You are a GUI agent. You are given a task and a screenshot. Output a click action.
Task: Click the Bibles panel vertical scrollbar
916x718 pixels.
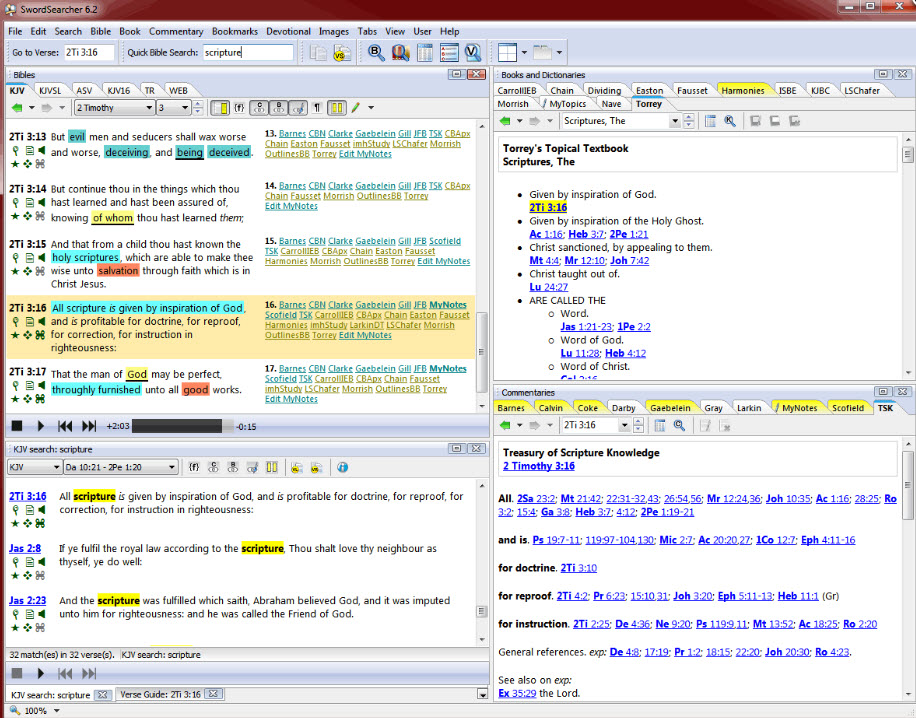[x=482, y=266]
